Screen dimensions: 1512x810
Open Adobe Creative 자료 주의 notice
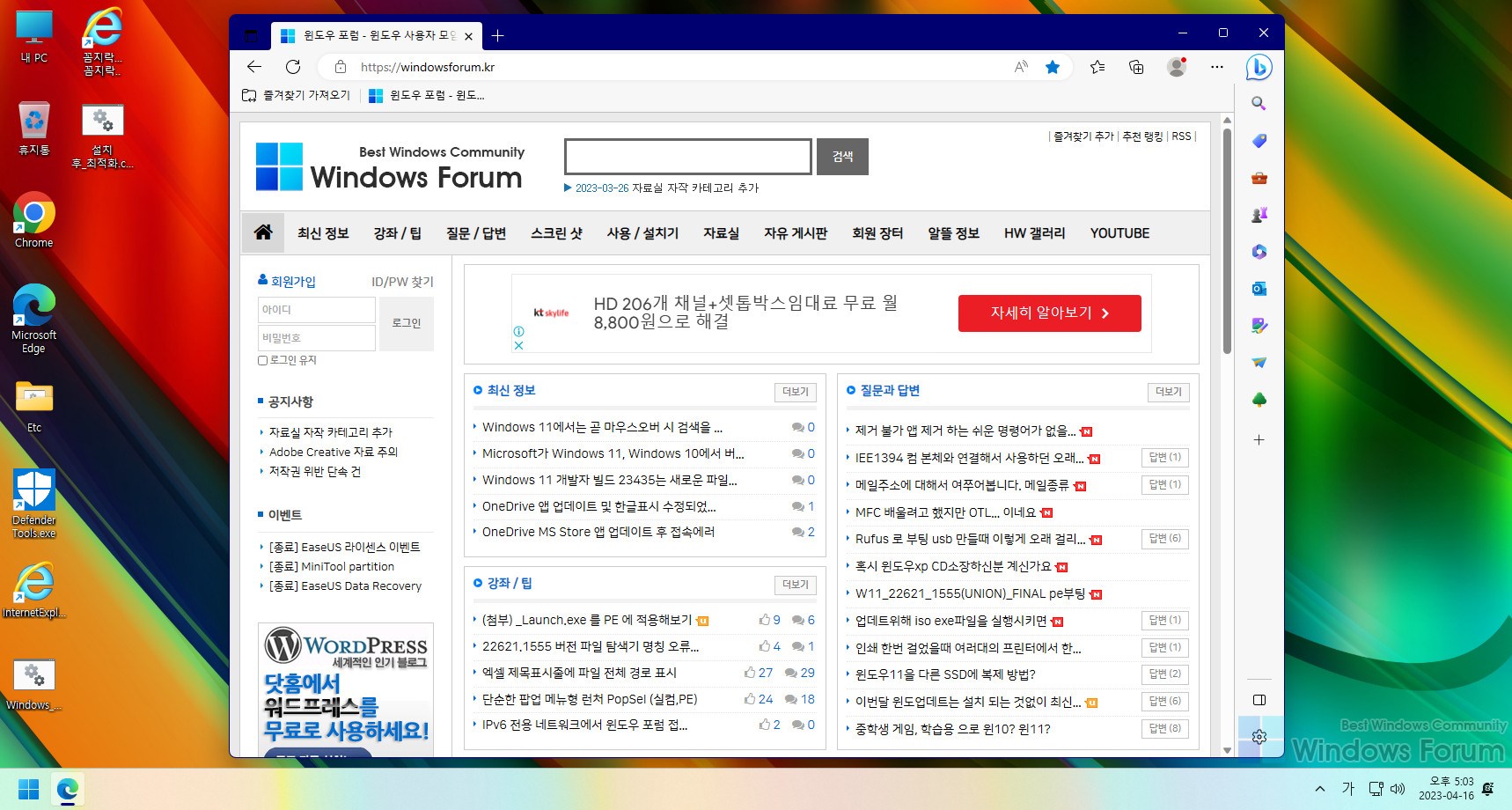(334, 452)
